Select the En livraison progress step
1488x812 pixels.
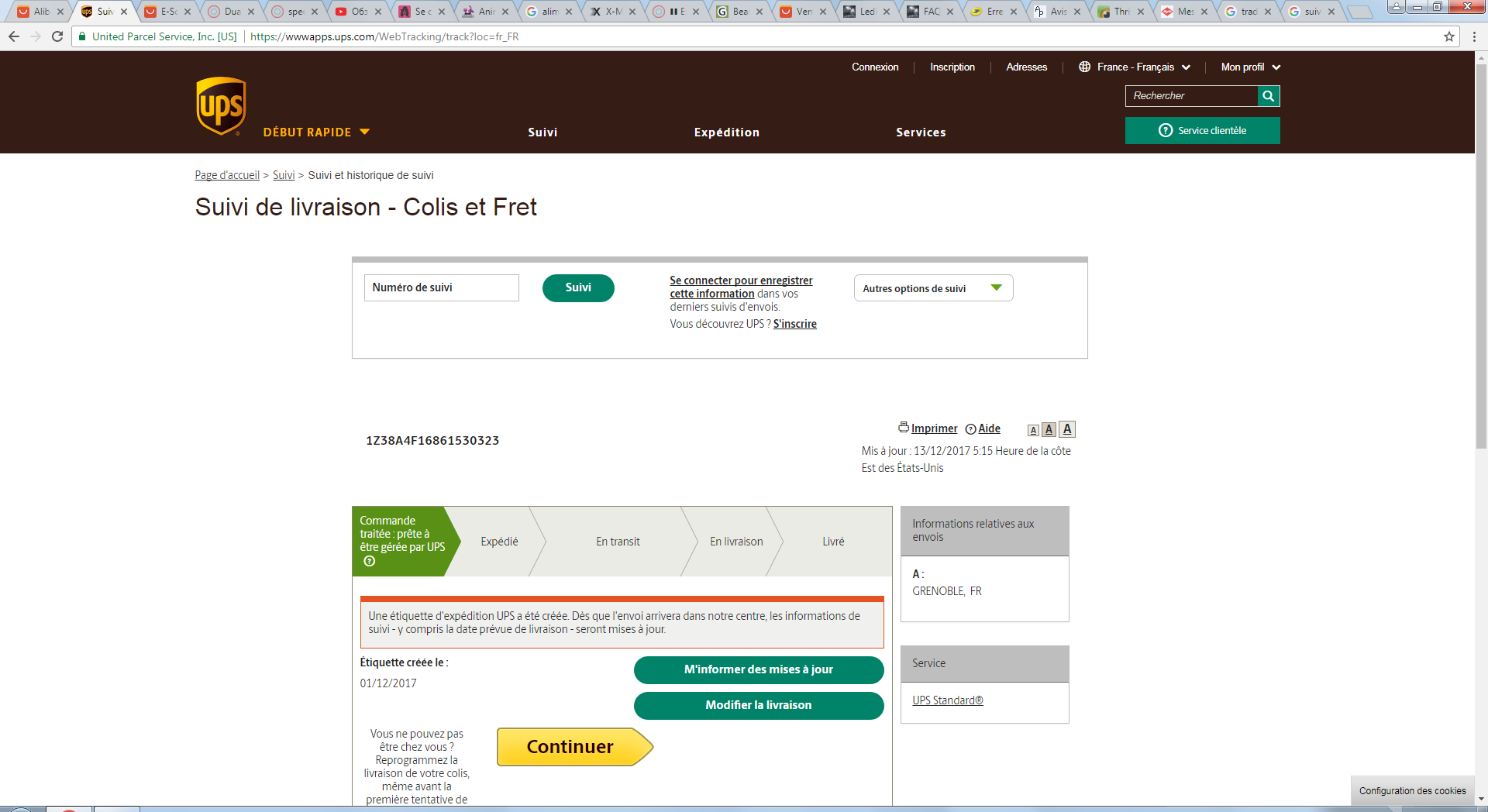coord(736,542)
